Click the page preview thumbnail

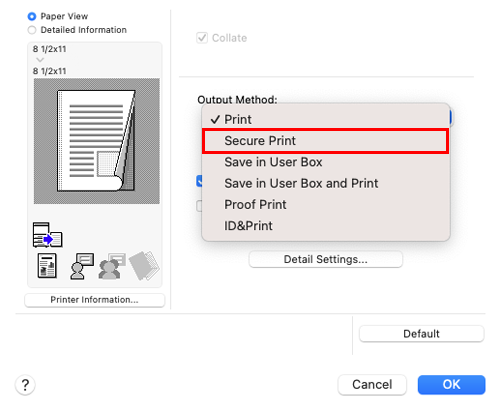pos(97,141)
